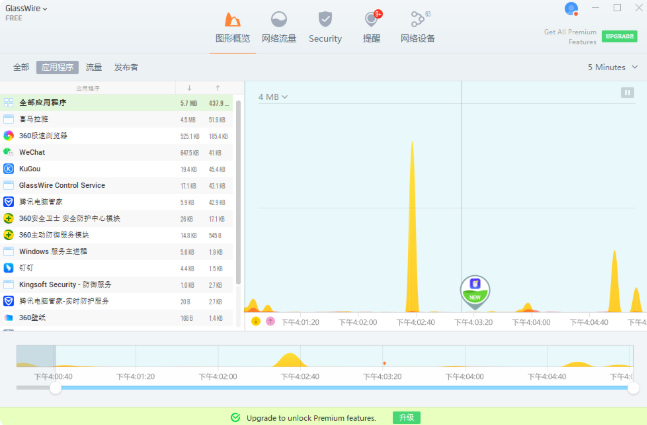Image resolution: width=647 pixels, height=425 pixels.
Task: Open the 4 MB graph scale dropdown
Action: 273,97
